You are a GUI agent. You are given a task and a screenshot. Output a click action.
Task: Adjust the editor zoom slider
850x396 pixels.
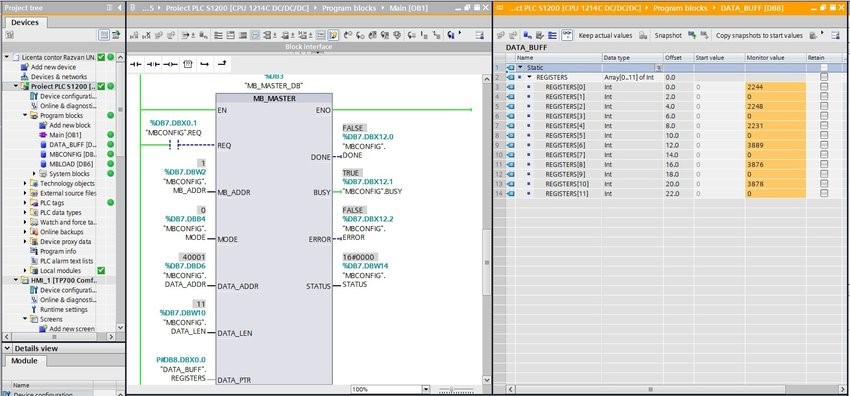452,389
